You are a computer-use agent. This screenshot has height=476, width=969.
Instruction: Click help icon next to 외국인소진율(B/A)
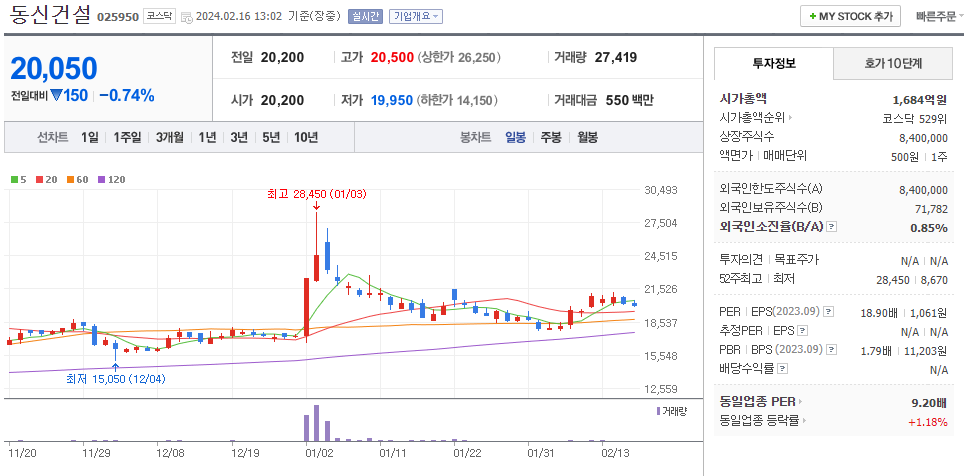832,227
